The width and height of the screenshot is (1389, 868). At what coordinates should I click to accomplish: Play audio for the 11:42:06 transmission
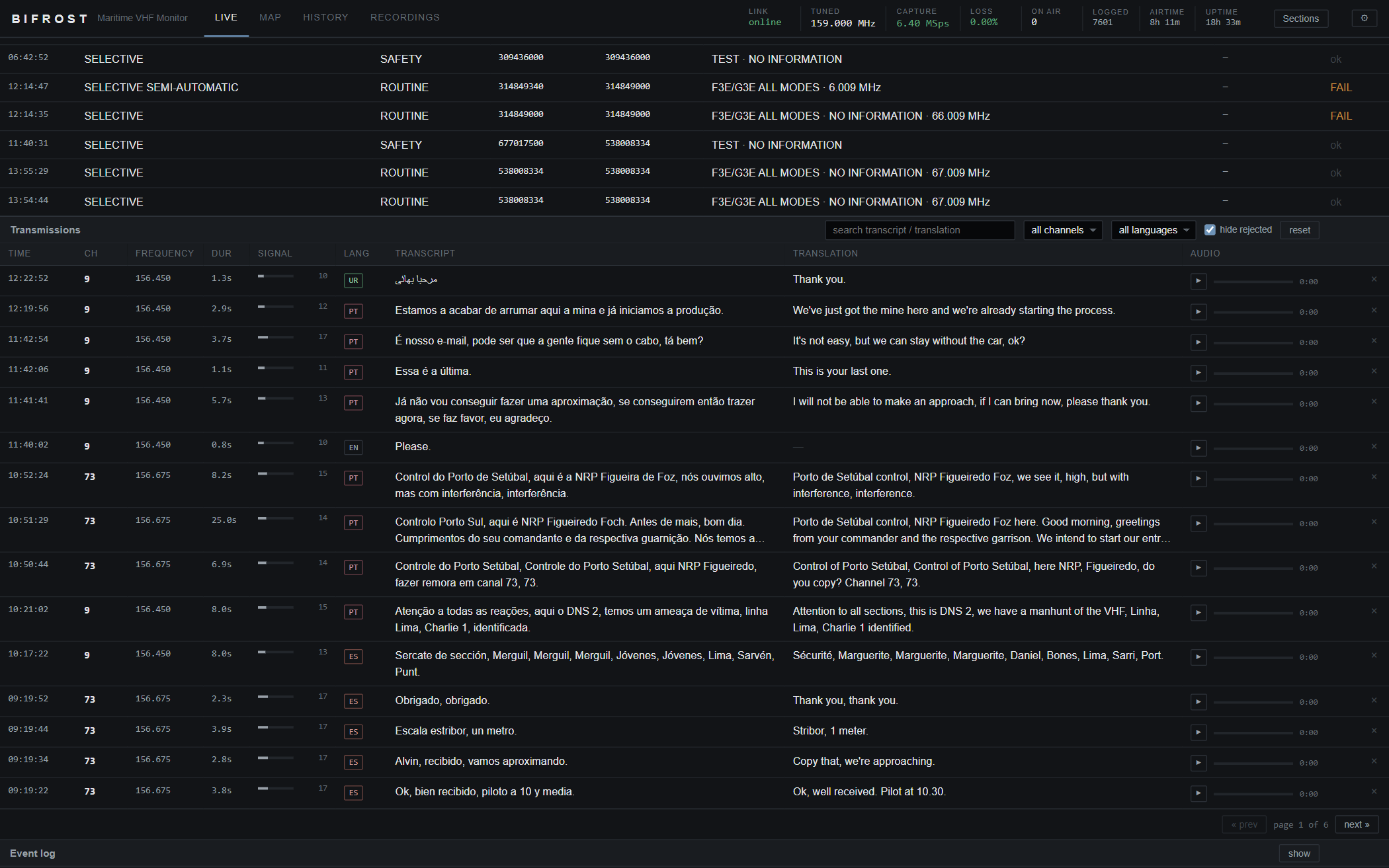click(1199, 372)
